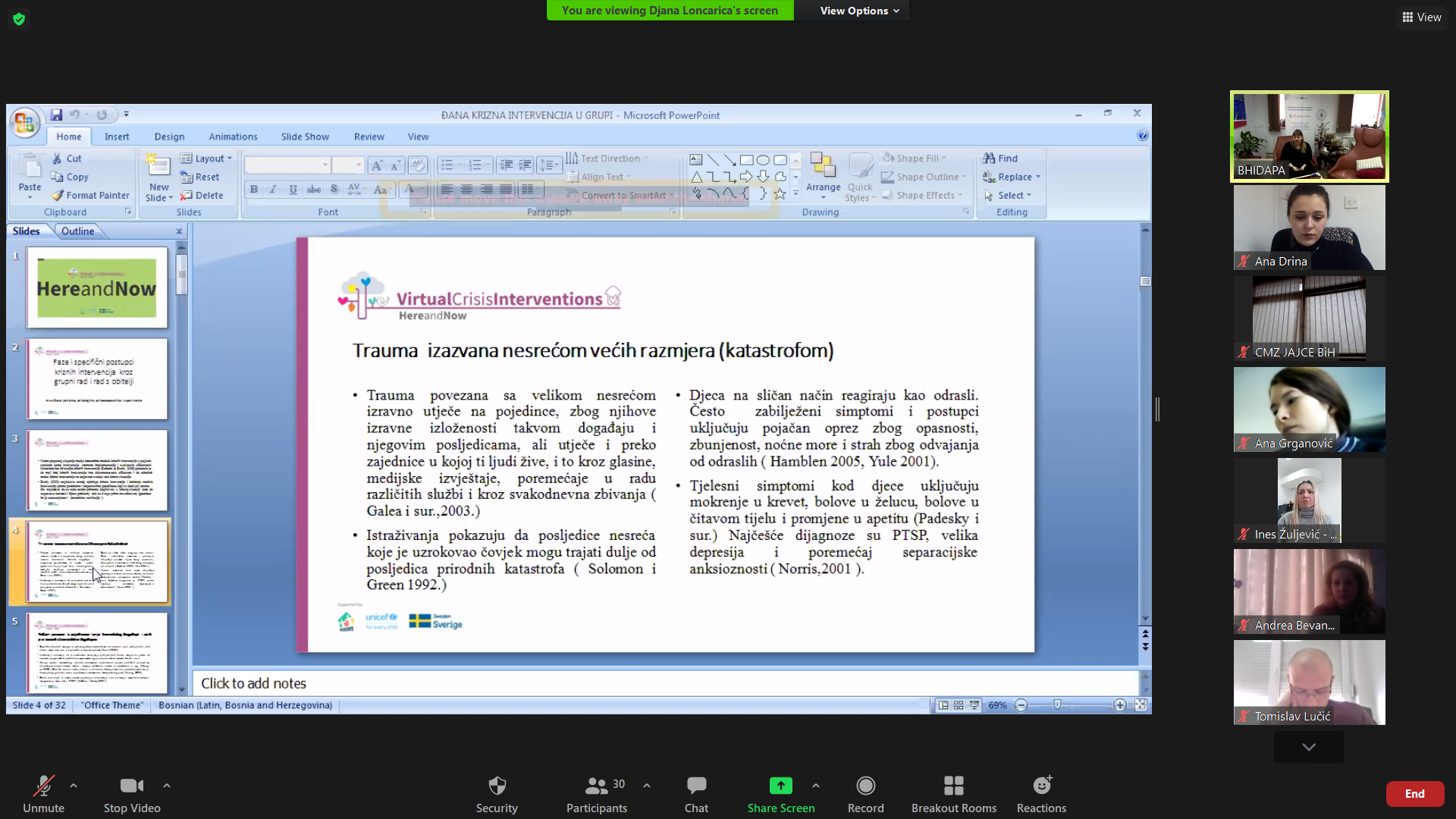The image size is (1456, 819).
Task: Expand the View Options dropdown
Action: click(859, 11)
